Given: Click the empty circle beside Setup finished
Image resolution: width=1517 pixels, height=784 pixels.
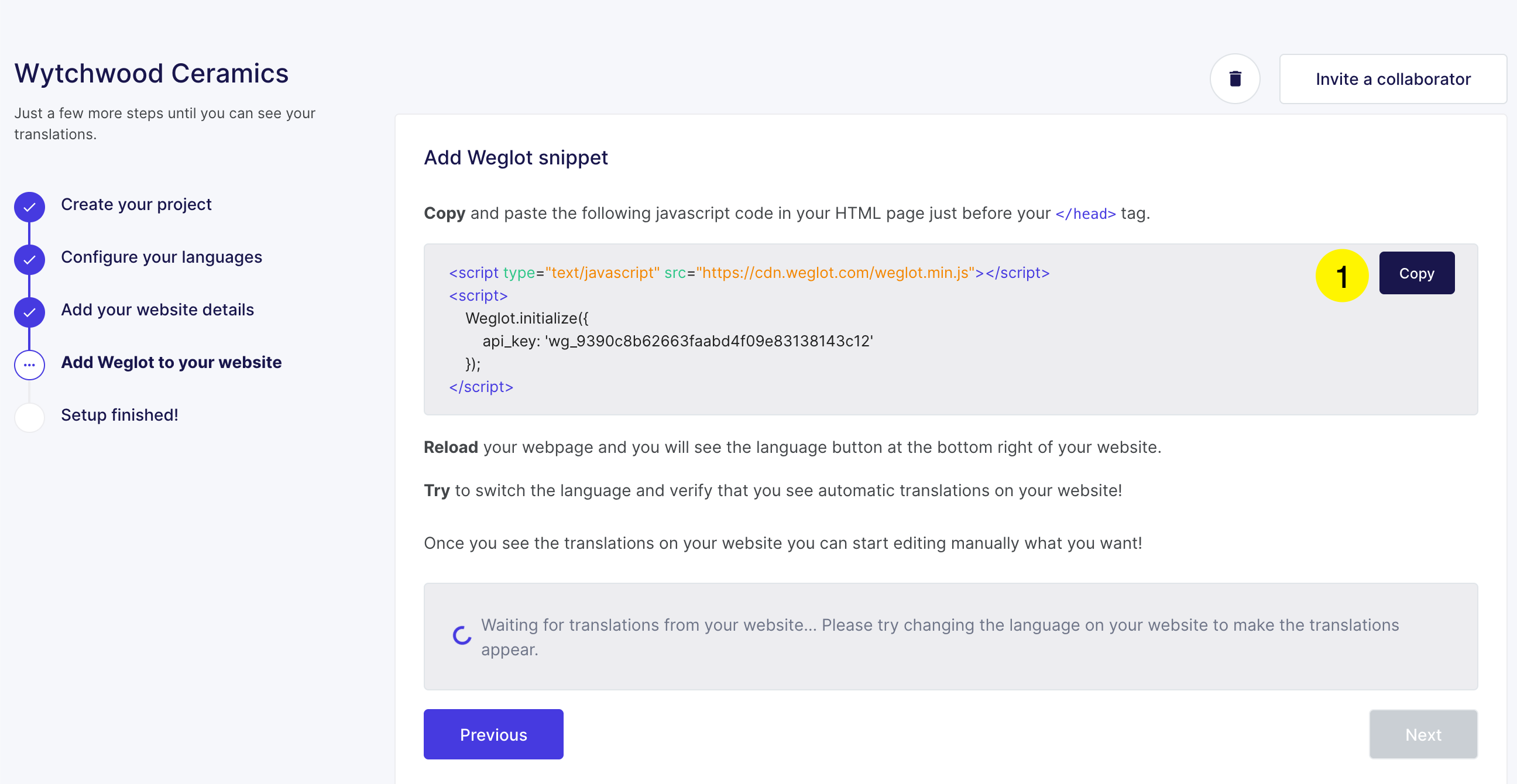Looking at the screenshot, I should pos(29,417).
